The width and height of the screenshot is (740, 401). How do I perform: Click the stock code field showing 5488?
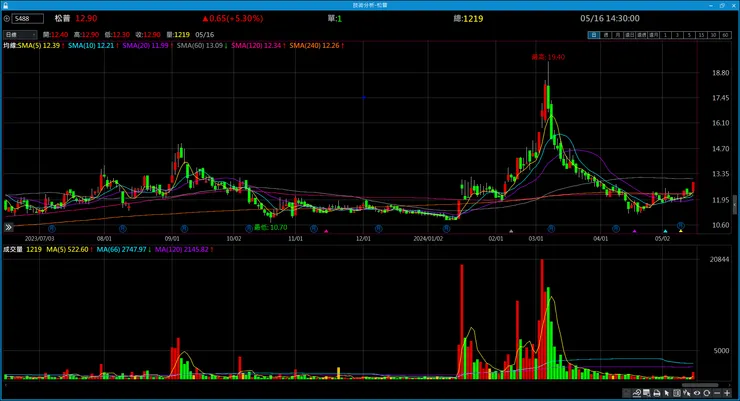point(28,18)
